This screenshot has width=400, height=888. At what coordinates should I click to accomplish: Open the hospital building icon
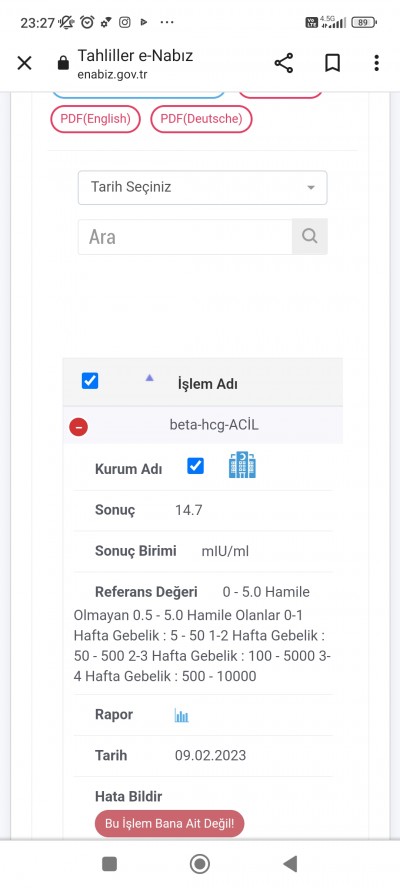[242, 465]
